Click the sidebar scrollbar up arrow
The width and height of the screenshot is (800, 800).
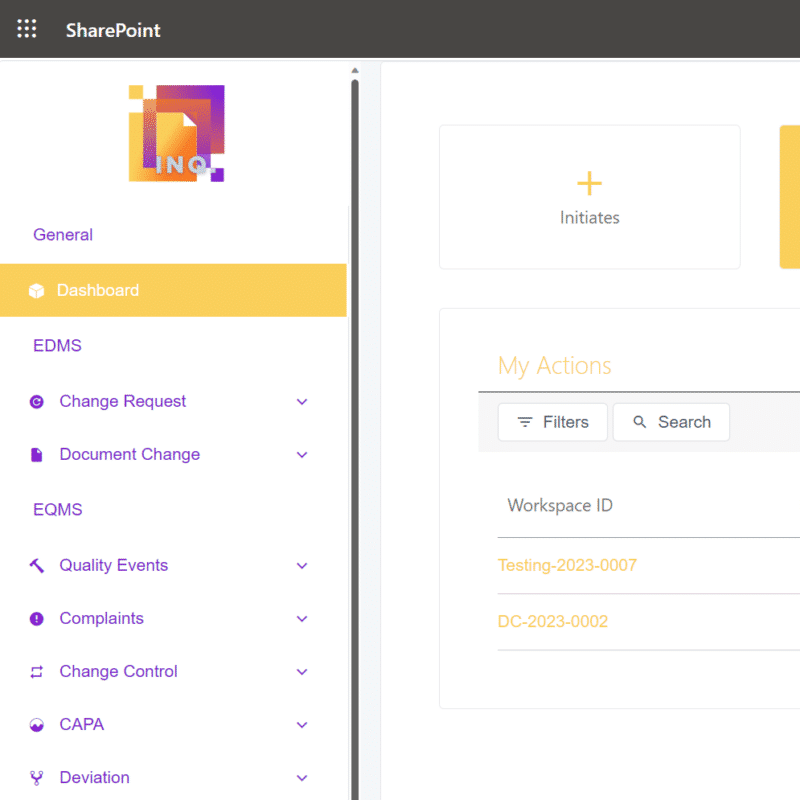(355, 70)
